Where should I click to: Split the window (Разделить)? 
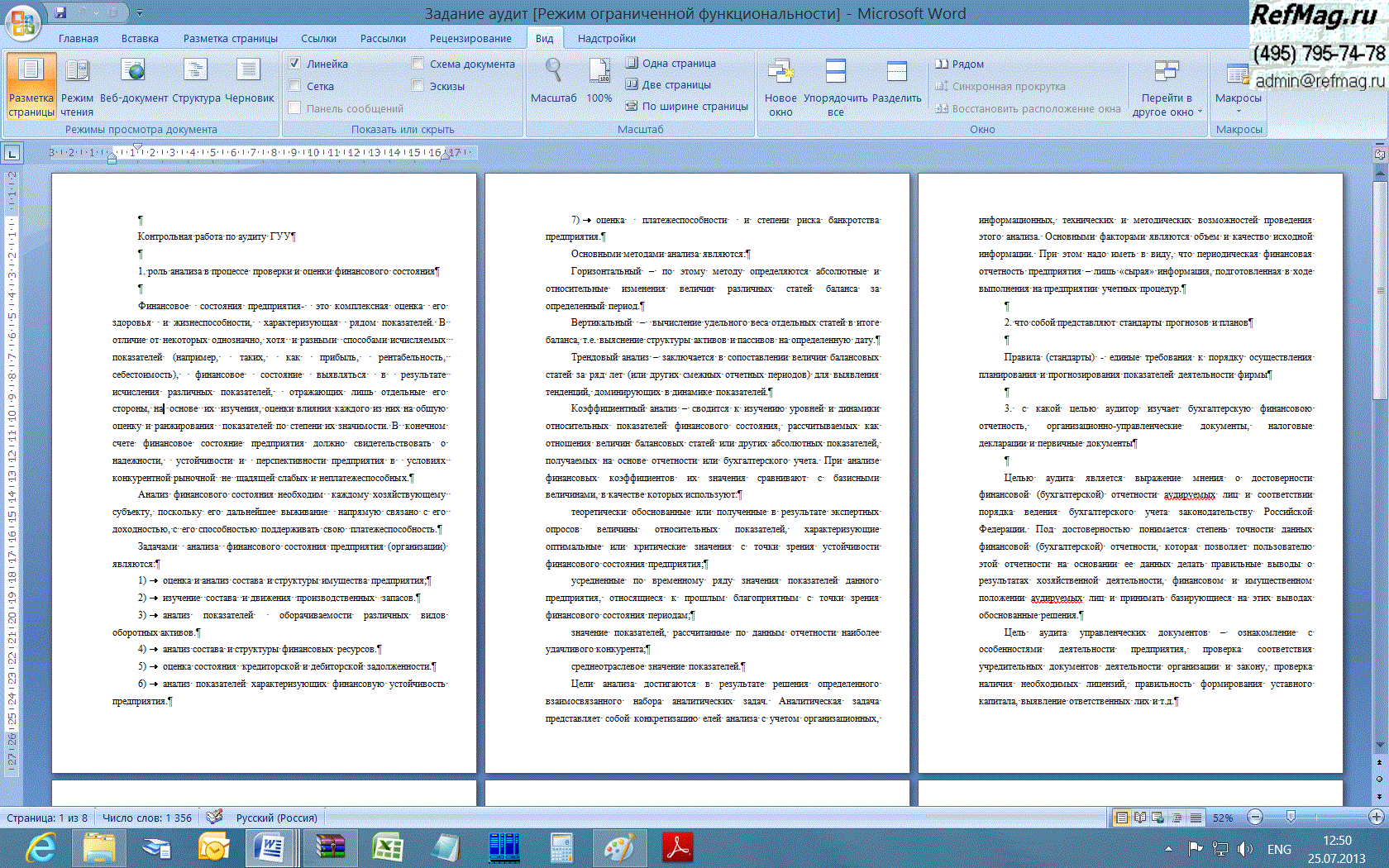point(896,83)
